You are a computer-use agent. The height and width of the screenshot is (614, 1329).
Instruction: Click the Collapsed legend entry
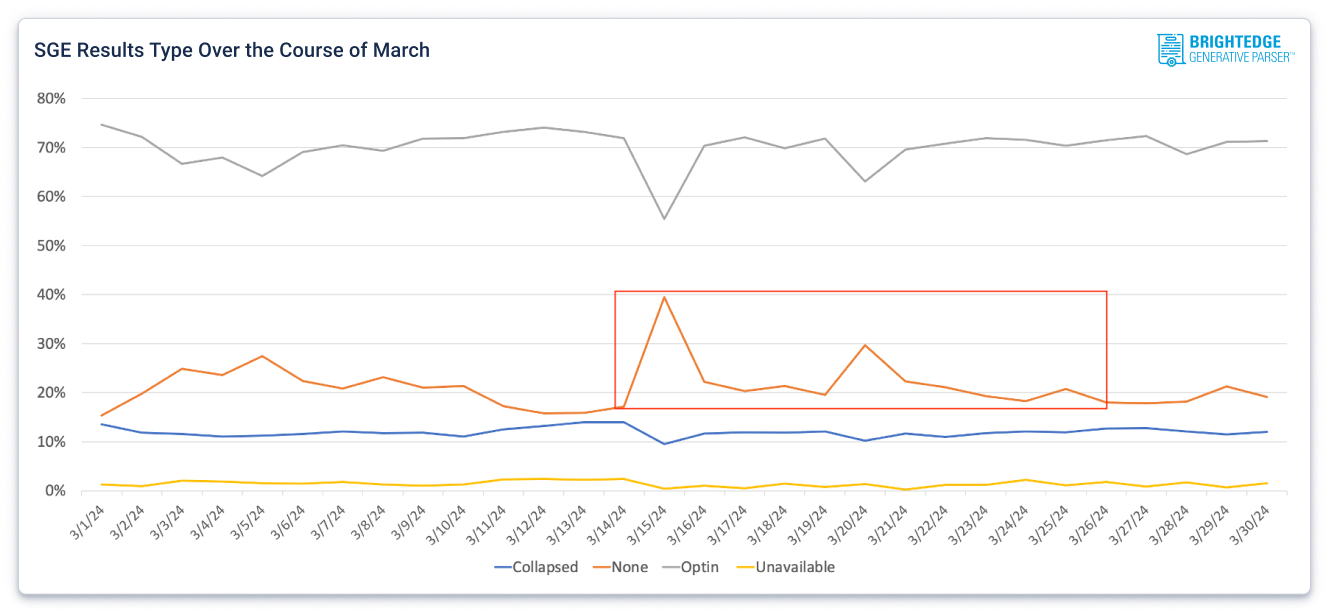pyautogui.click(x=545, y=567)
